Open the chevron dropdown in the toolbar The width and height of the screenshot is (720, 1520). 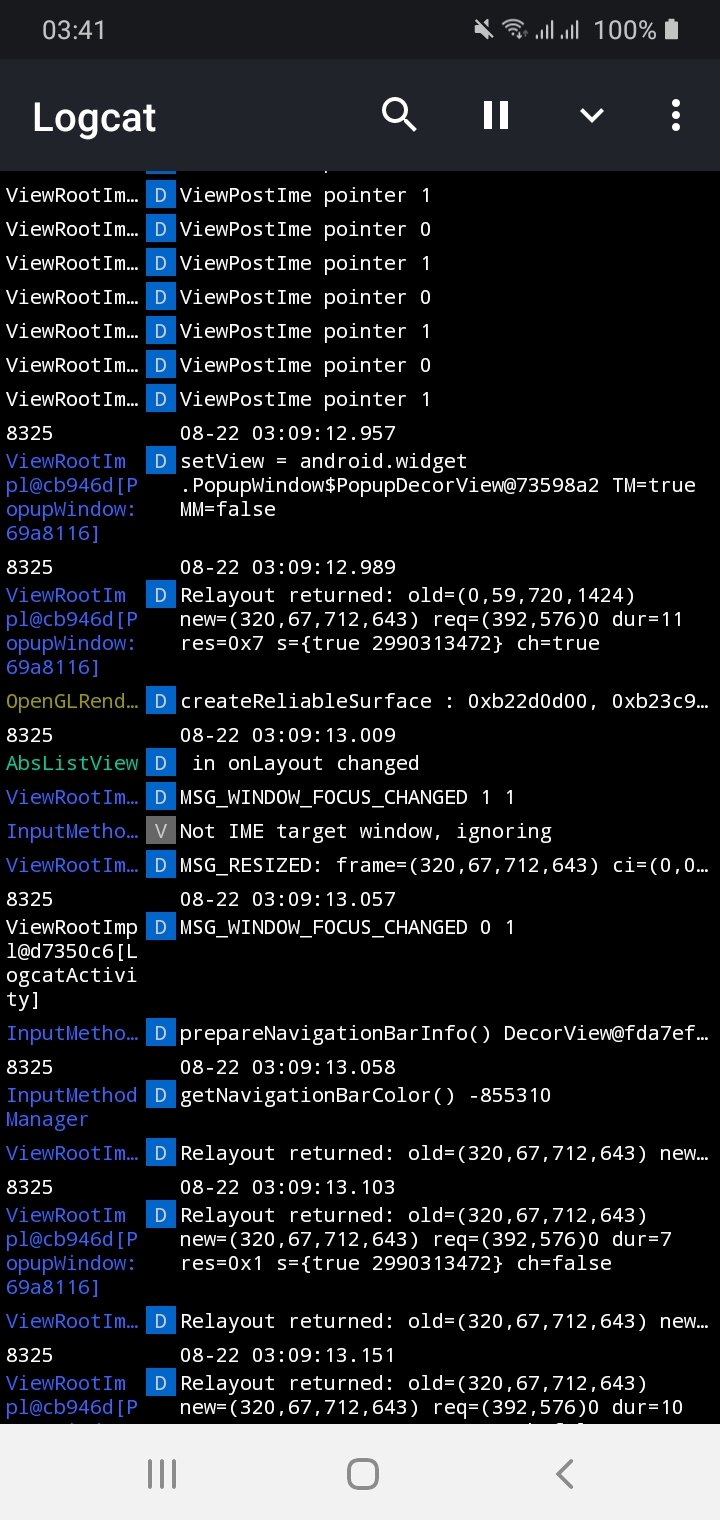591,115
